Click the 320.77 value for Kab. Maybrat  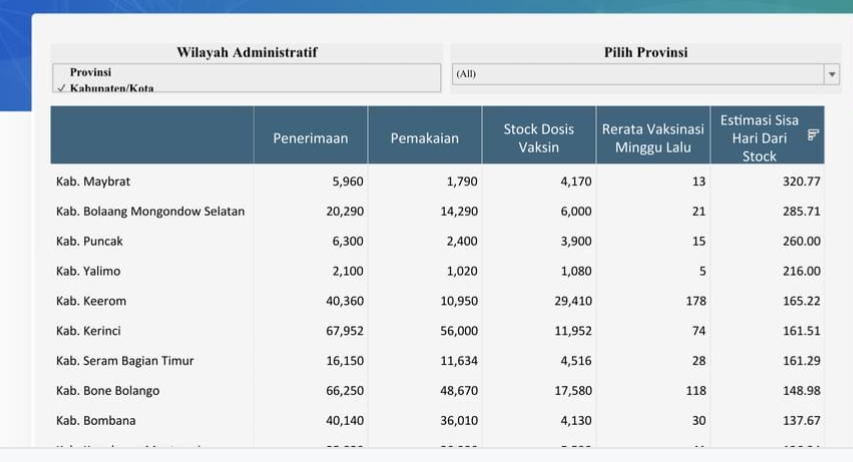coord(801,181)
